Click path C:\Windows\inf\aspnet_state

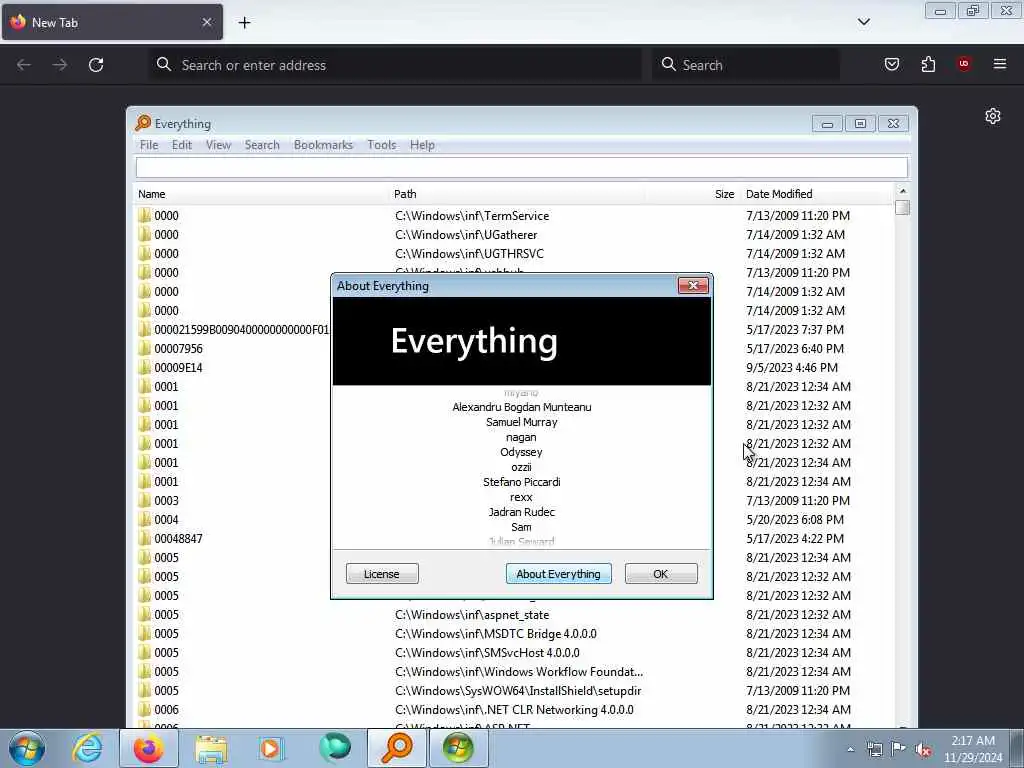(472, 615)
